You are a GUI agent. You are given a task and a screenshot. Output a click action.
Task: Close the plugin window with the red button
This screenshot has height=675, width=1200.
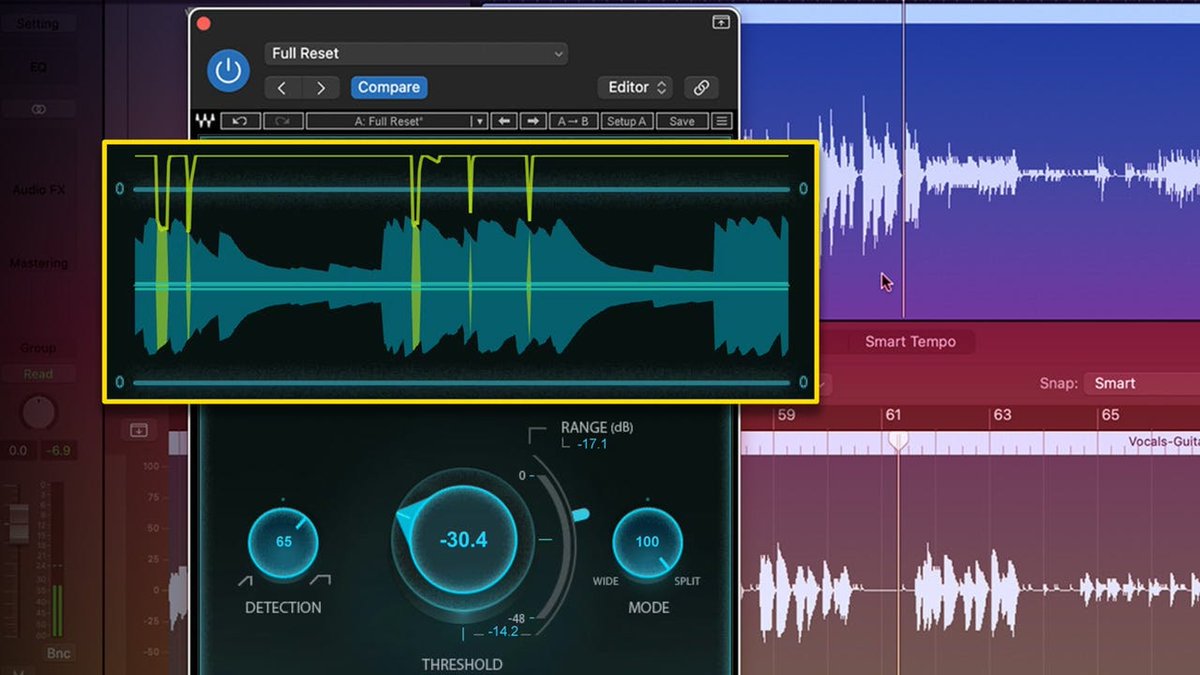coord(204,23)
